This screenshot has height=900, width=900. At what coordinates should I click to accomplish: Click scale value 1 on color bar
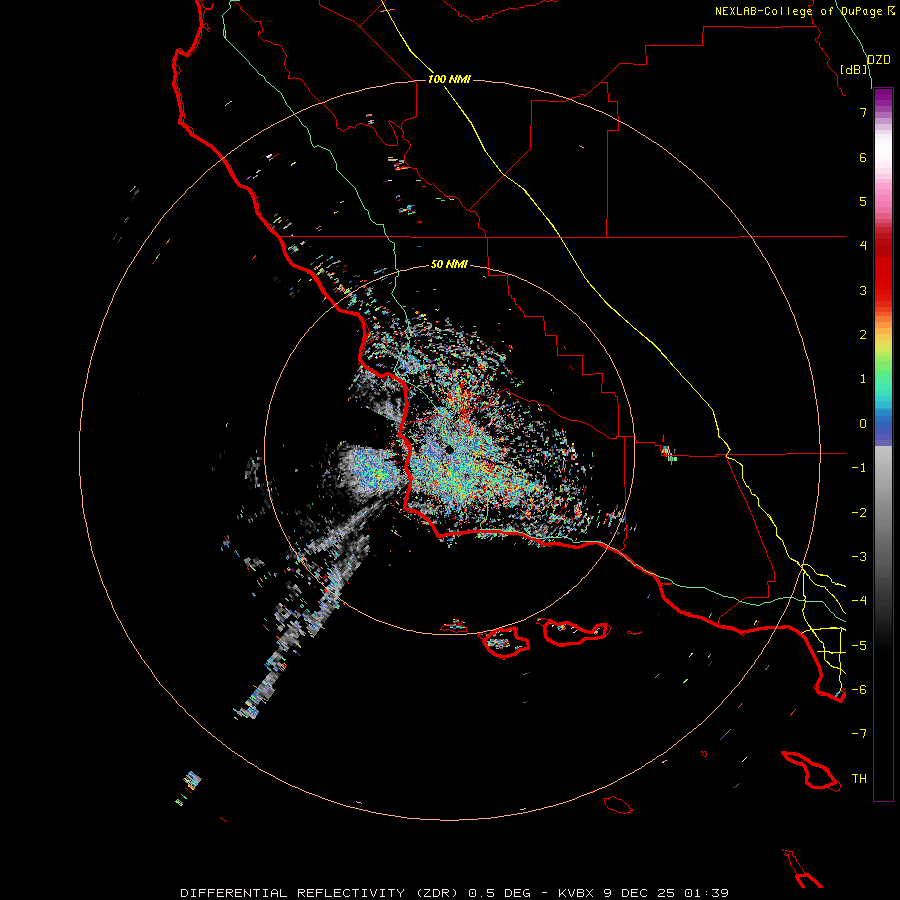pos(863,379)
